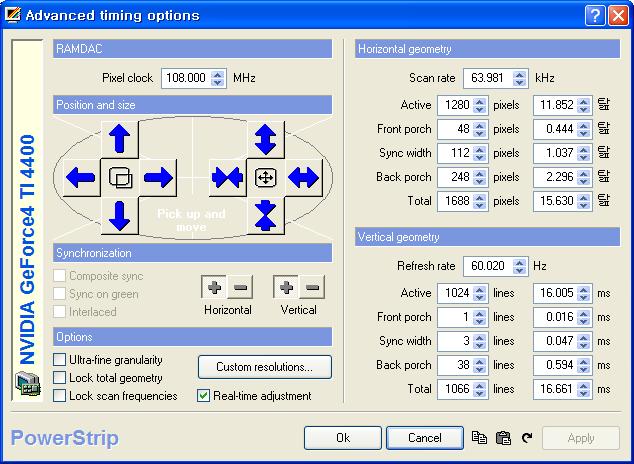Enable Ultra-fine granularity checkbox
The height and width of the screenshot is (464, 634).
[x=61, y=360]
